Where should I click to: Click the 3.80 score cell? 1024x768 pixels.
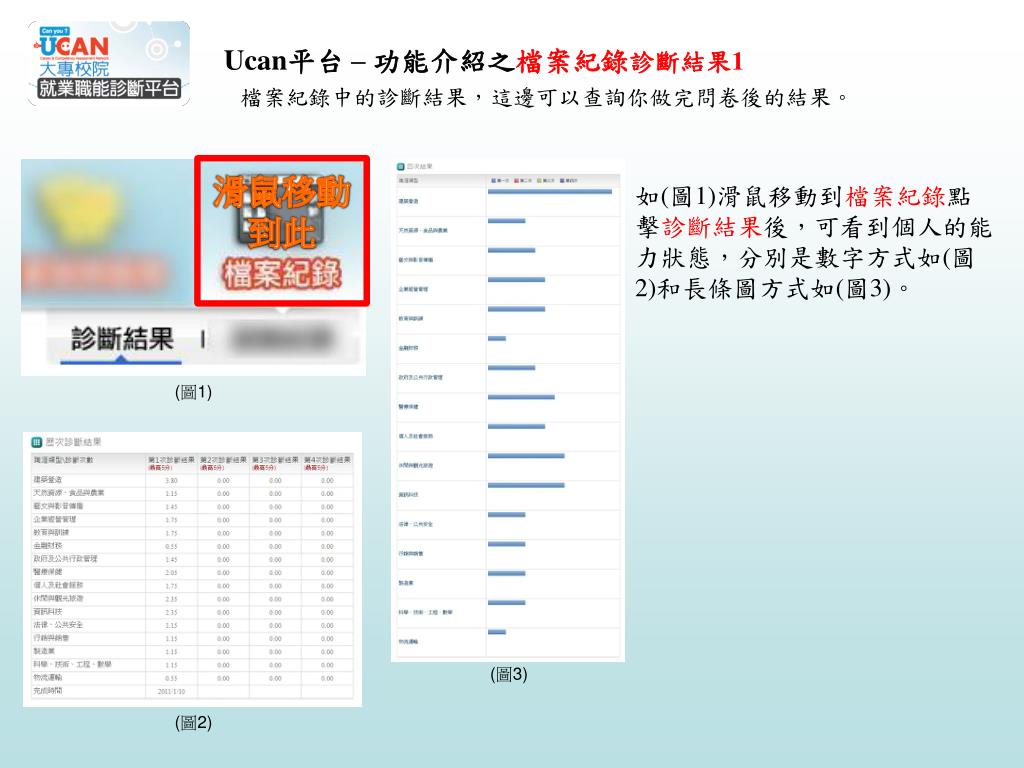point(171,480)
